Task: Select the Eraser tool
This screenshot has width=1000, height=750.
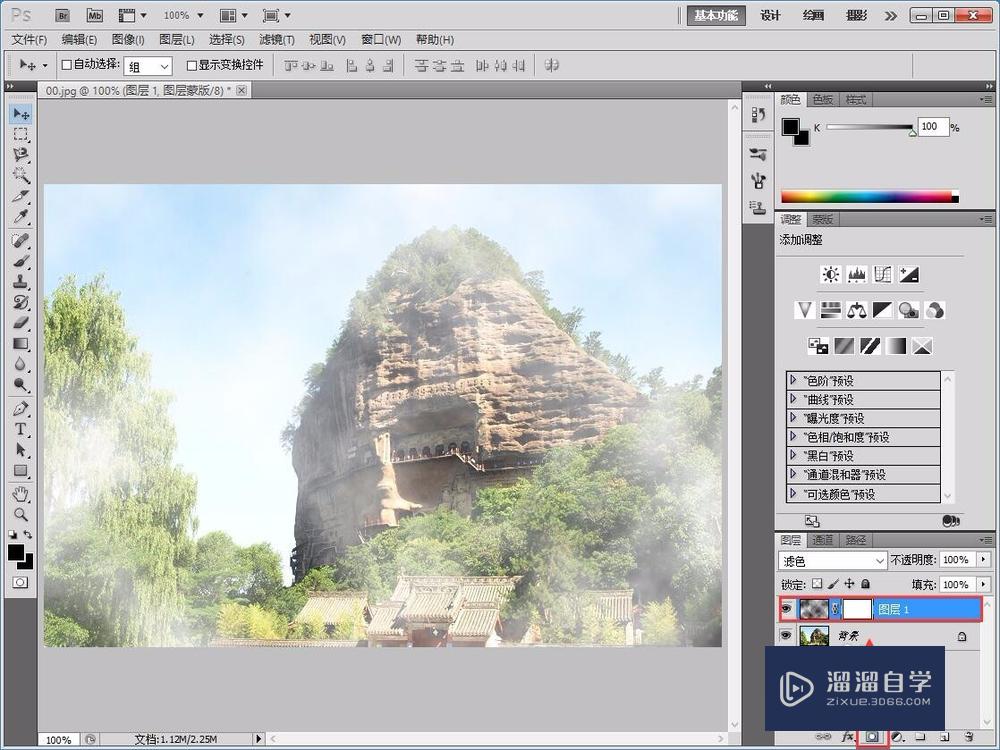Action: pos(21,322)
